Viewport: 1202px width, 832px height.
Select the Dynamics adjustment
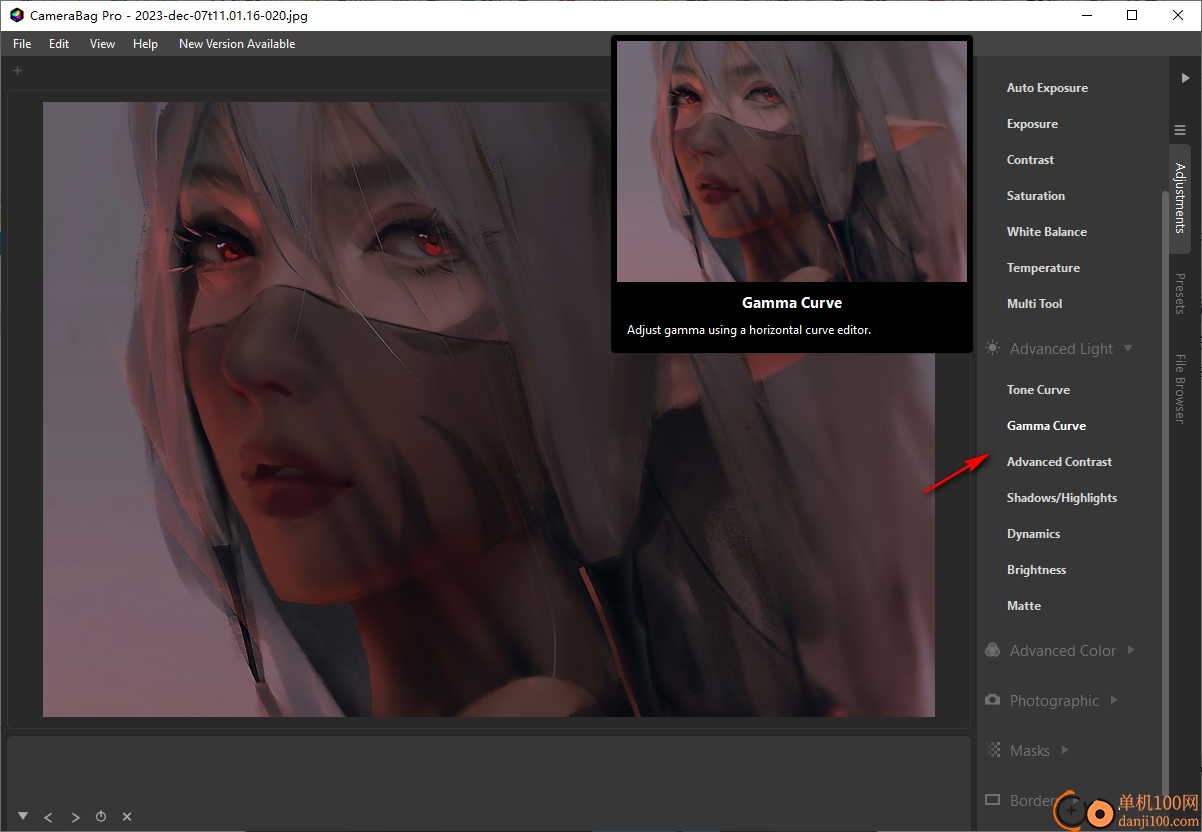1033,534
